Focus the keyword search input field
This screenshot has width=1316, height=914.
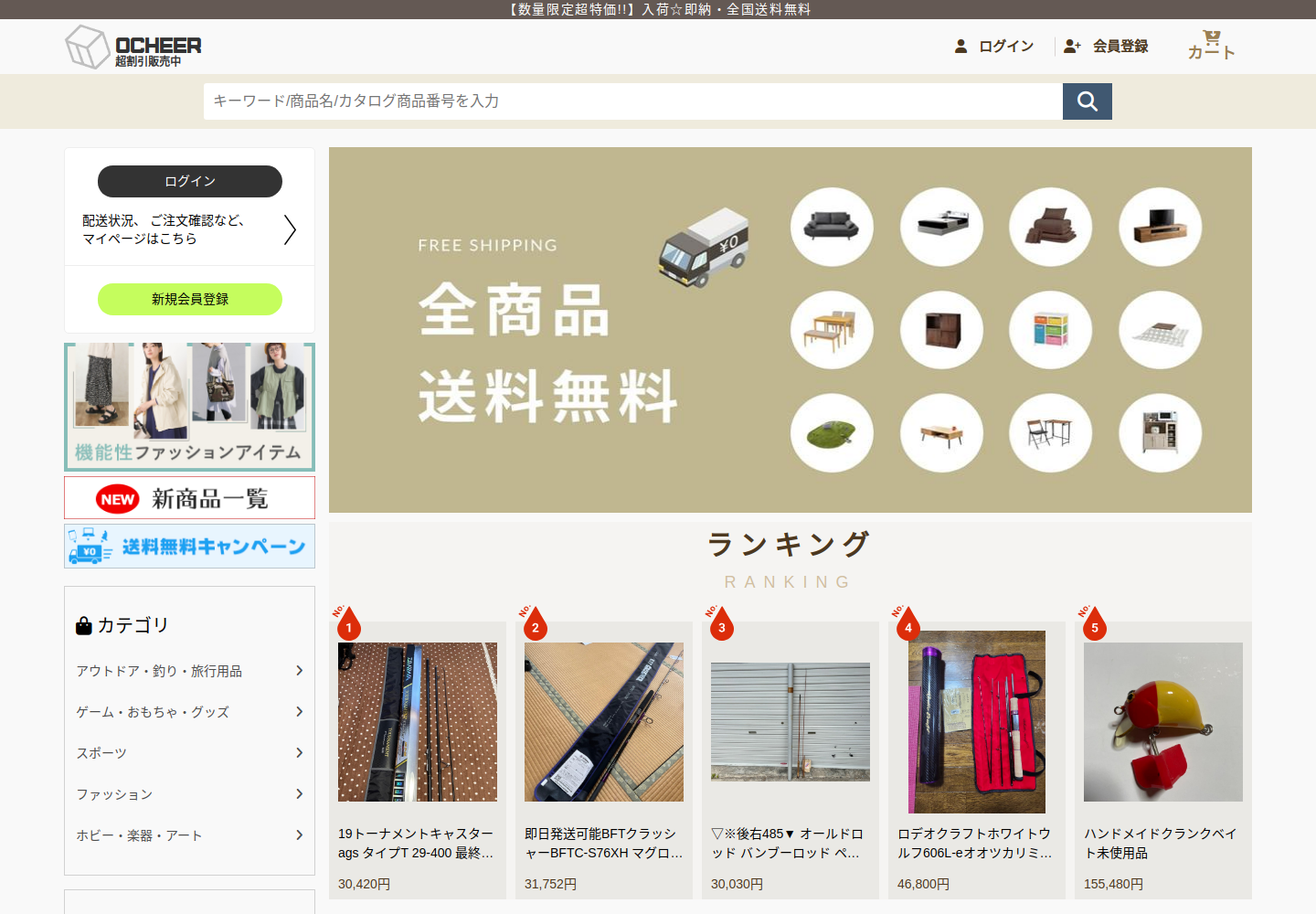[633, 101]
